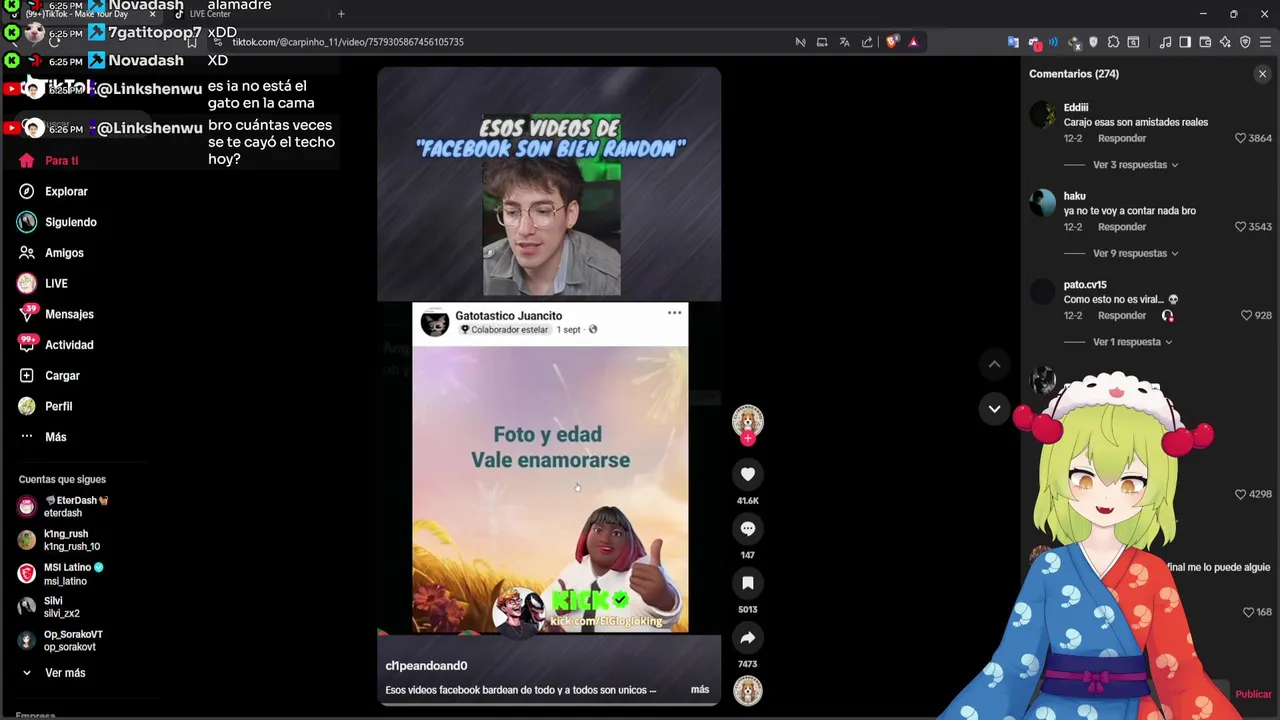The height and width of the screenshot is (720, 1280).
Task: Expand Ver 1 respuesta under pato.cv15
Action: click(x=1132, y=342)
